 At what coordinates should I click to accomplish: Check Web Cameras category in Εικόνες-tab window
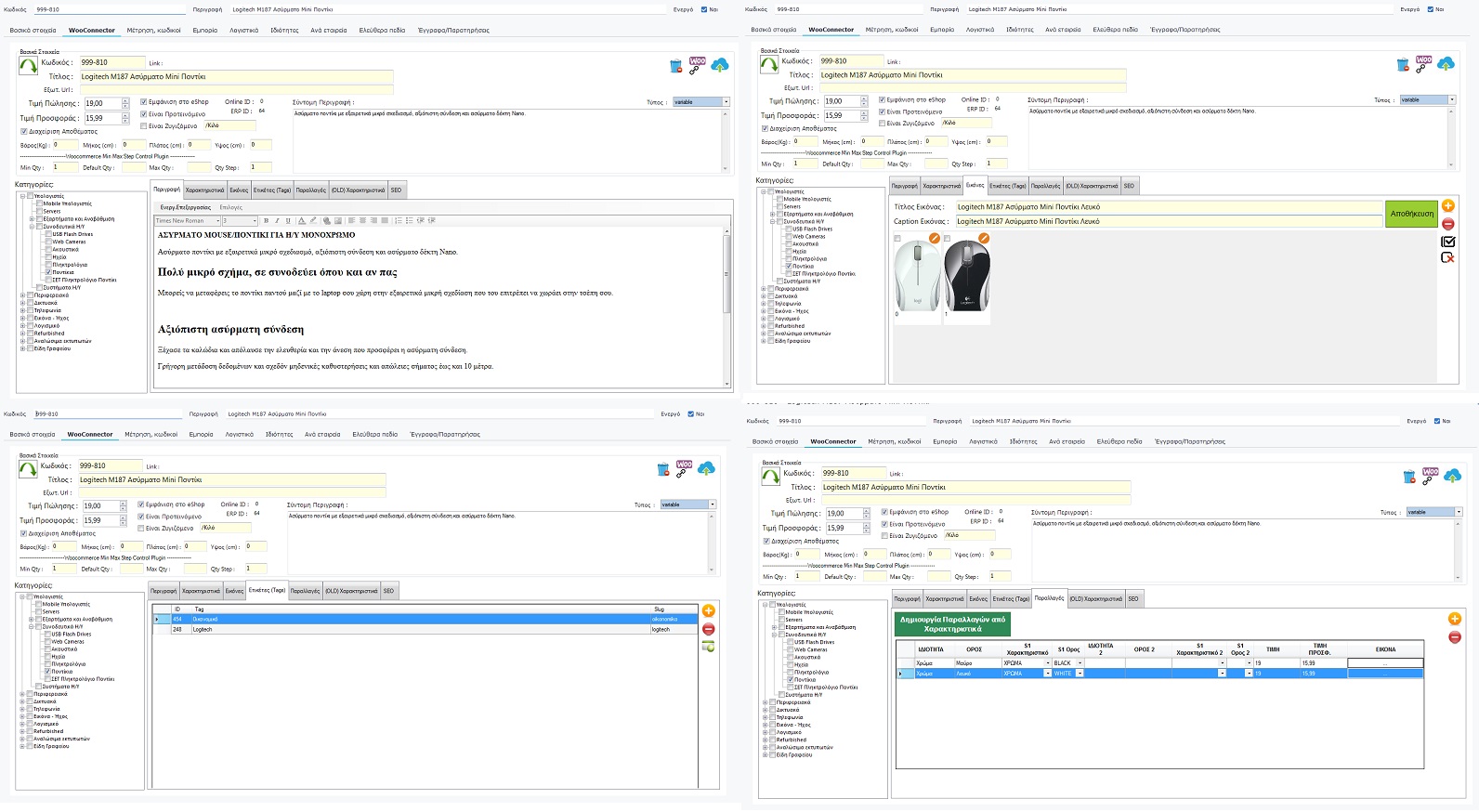click(x=789, y=236)
